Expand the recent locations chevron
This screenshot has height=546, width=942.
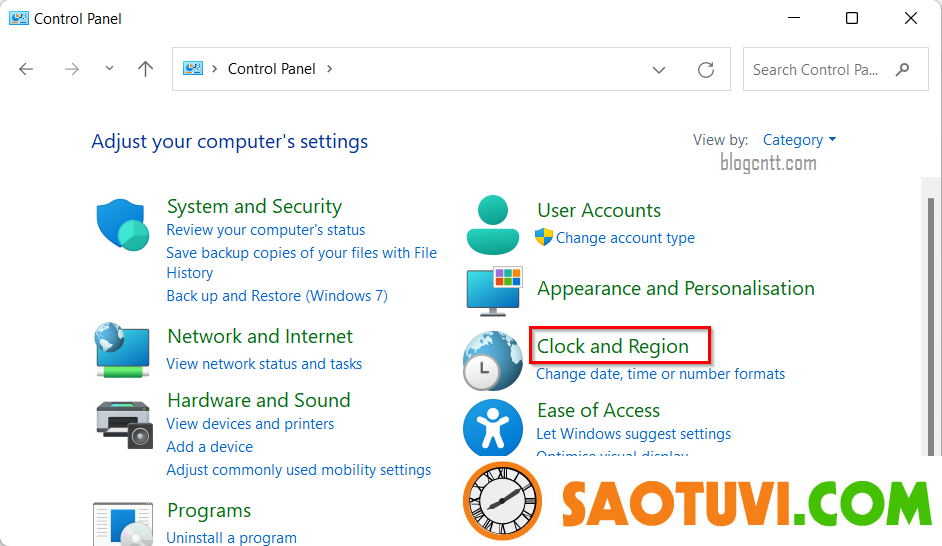point(109,68)
